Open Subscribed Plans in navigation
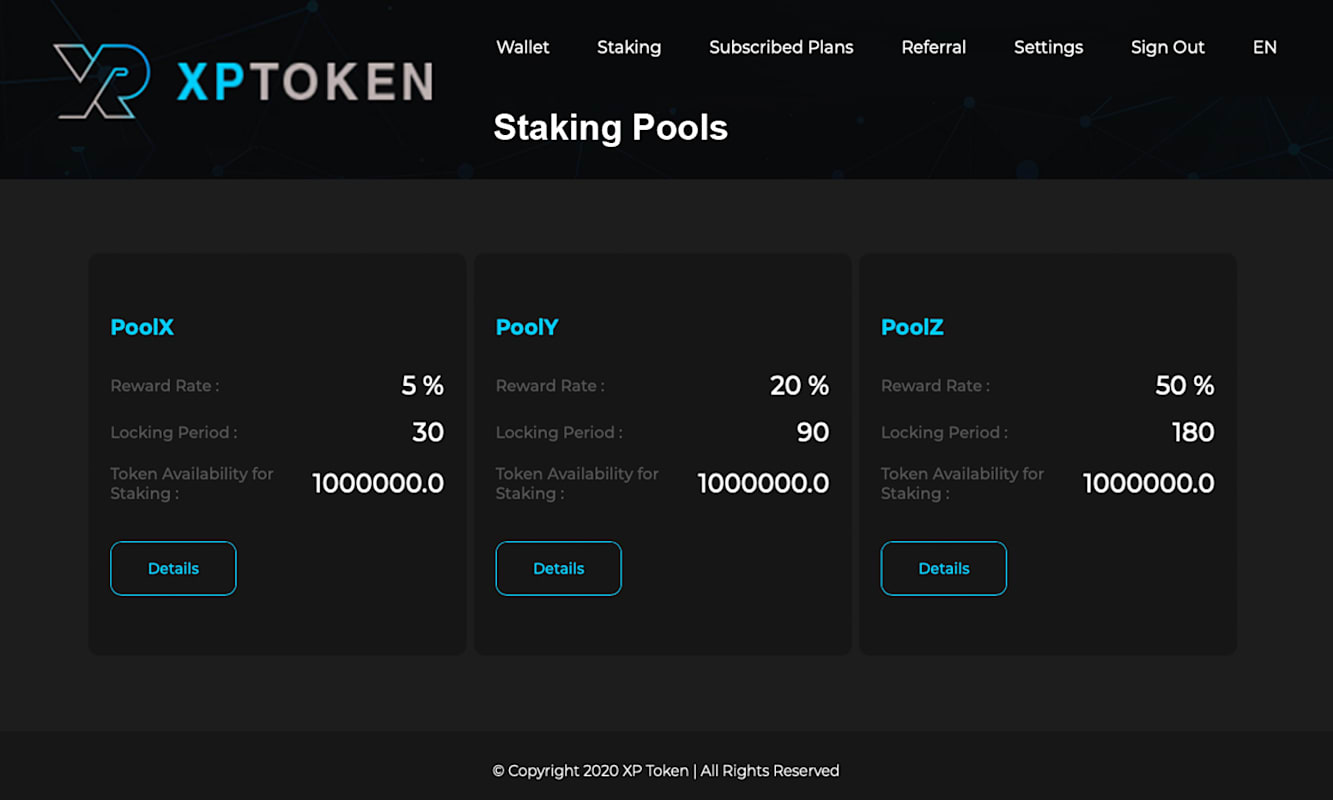 pos(781,47)
